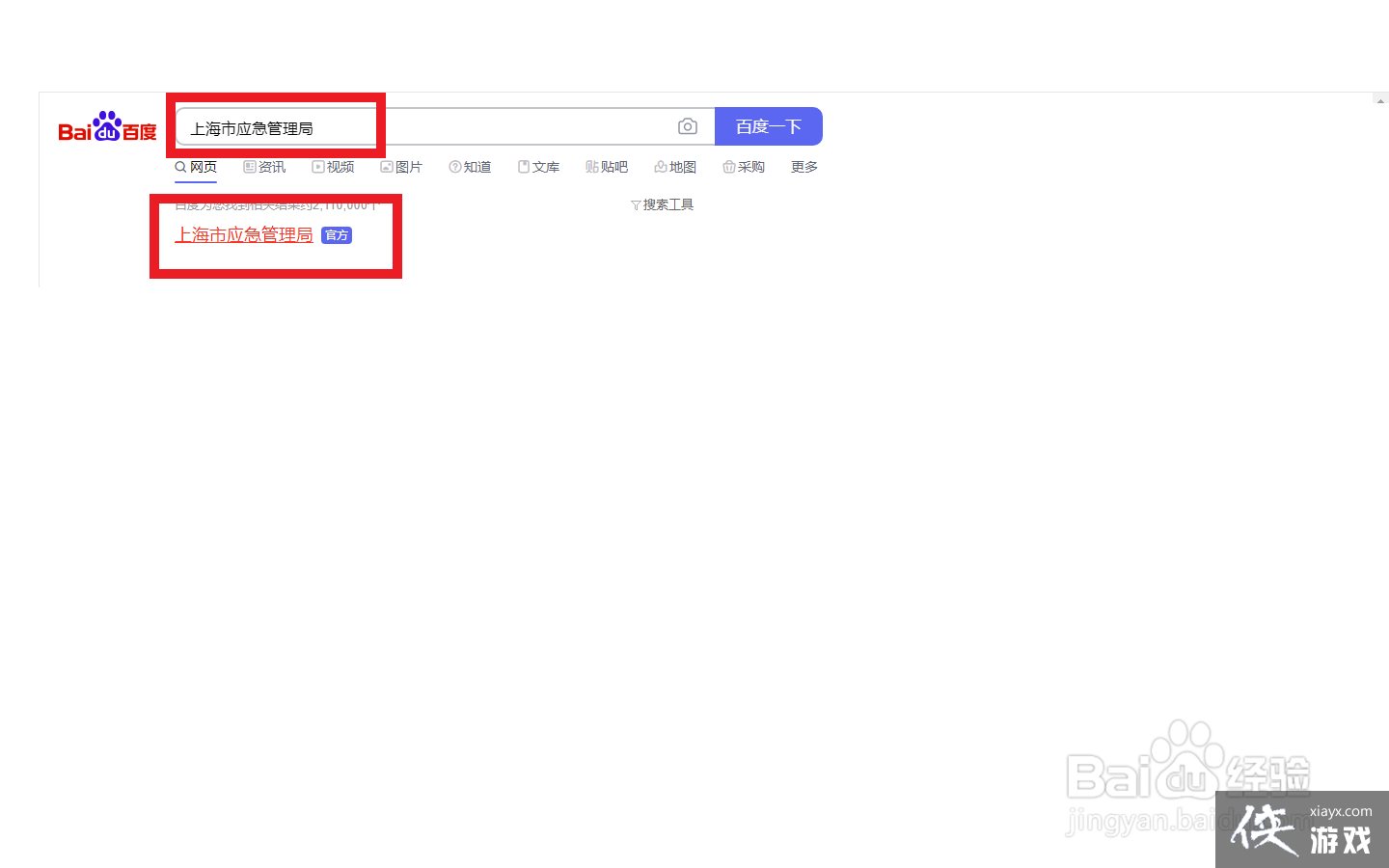Open the 采购 tab
Viewport: 1389px width, 868px height.
[744, 167]
